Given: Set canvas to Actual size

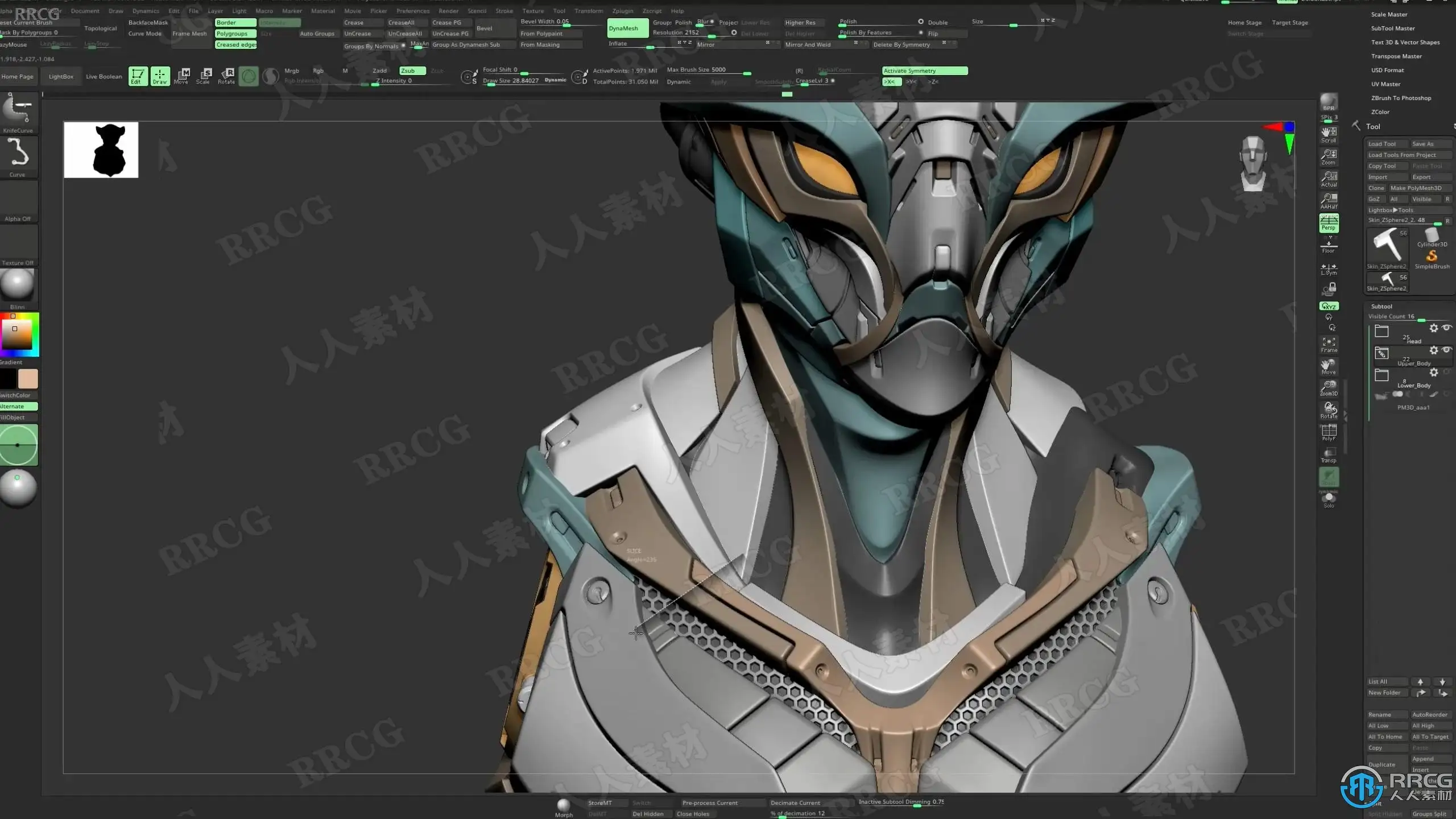Looking at the screenshot, I should 1329,179.
